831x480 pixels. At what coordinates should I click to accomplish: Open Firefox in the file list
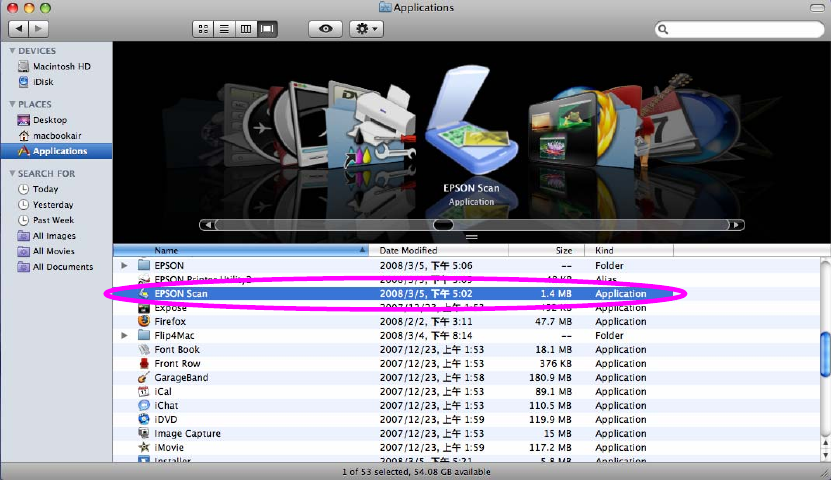coord(171,322)
